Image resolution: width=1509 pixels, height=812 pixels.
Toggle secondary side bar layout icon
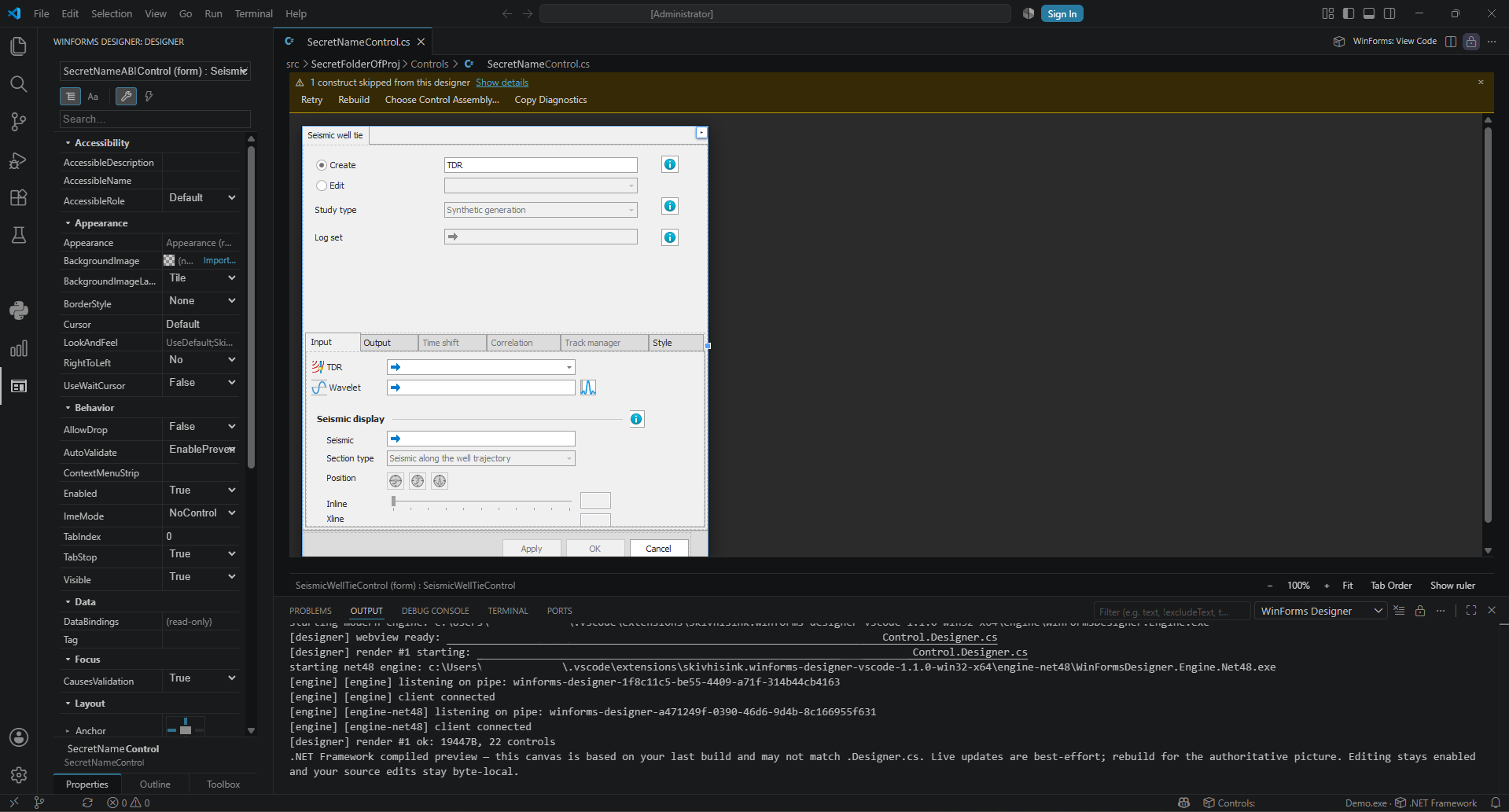pyautogui.click(x=1389, y=13)
